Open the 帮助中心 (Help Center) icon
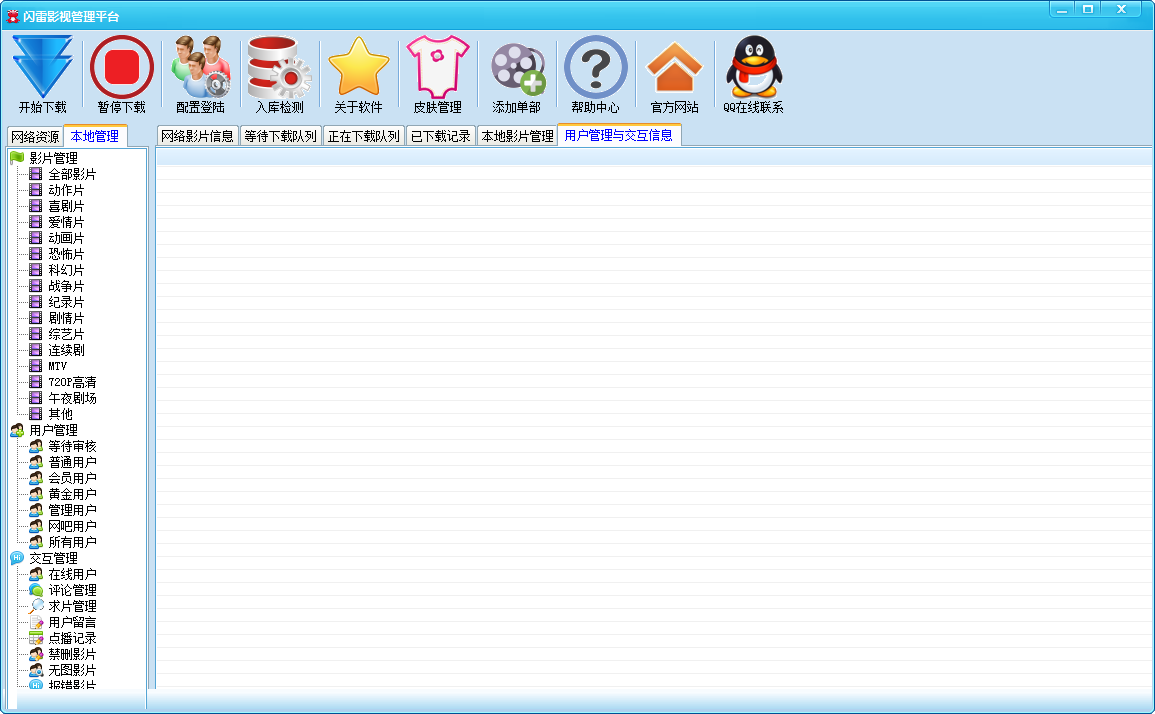 click(x=596, y=70)
